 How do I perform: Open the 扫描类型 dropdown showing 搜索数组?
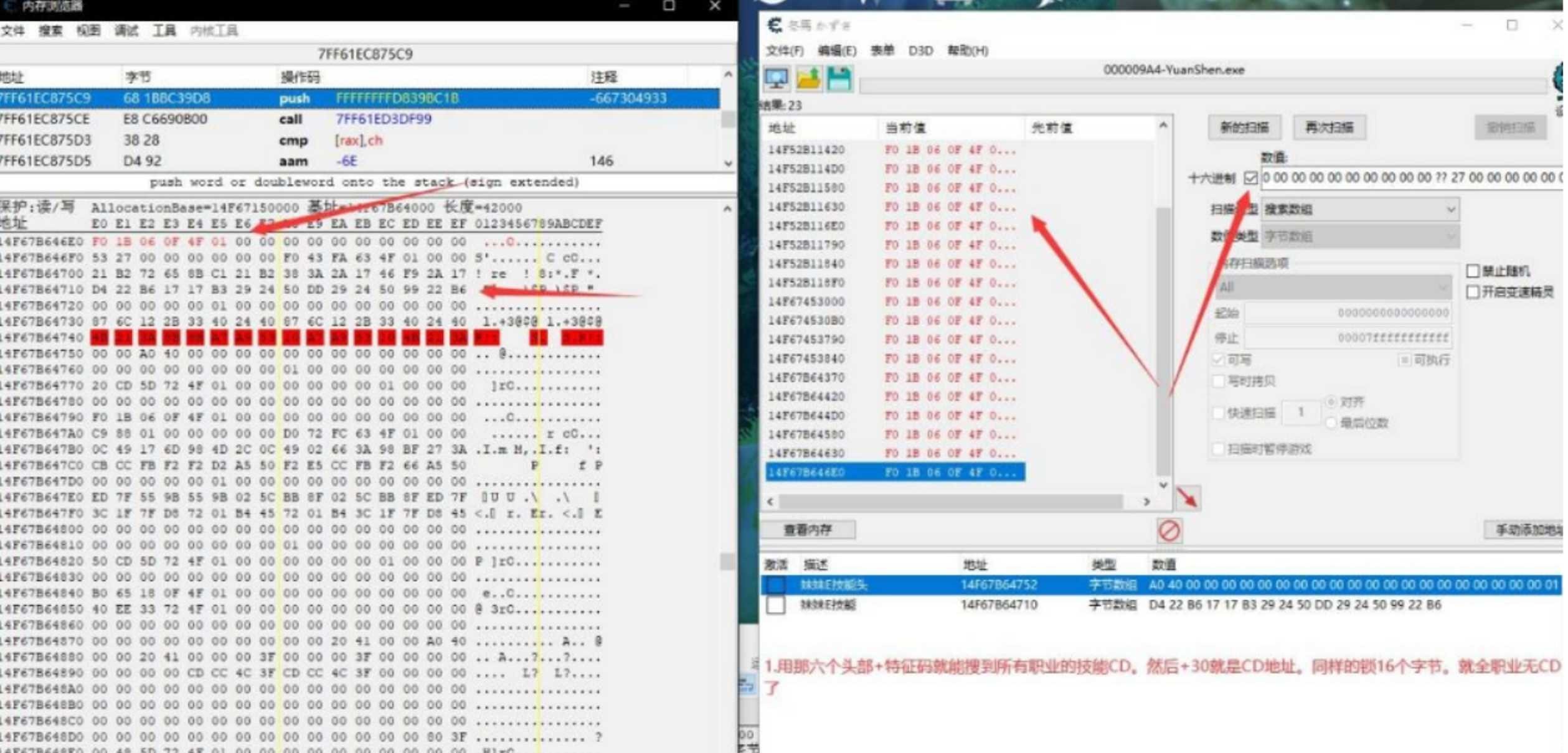tap(1360, 209)
